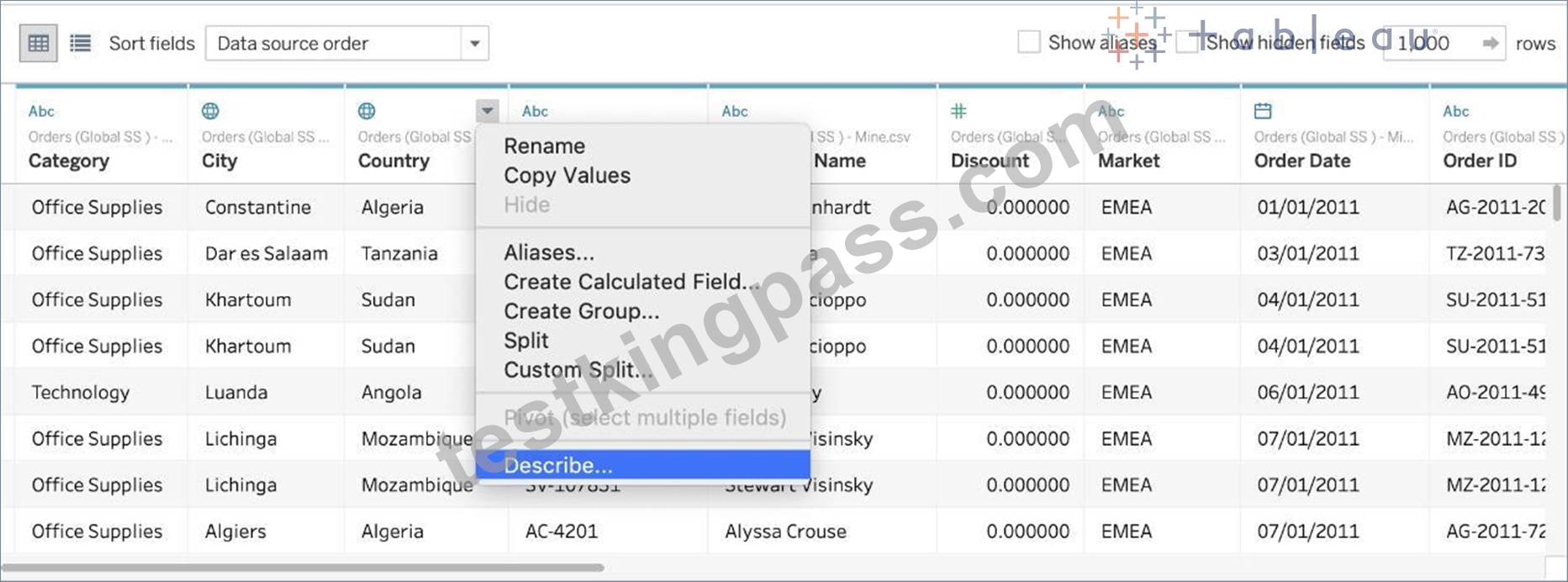This screenshot has height=582, width=1568.
Task: Click the Category Abc data type icon
Action: (41, 111)
